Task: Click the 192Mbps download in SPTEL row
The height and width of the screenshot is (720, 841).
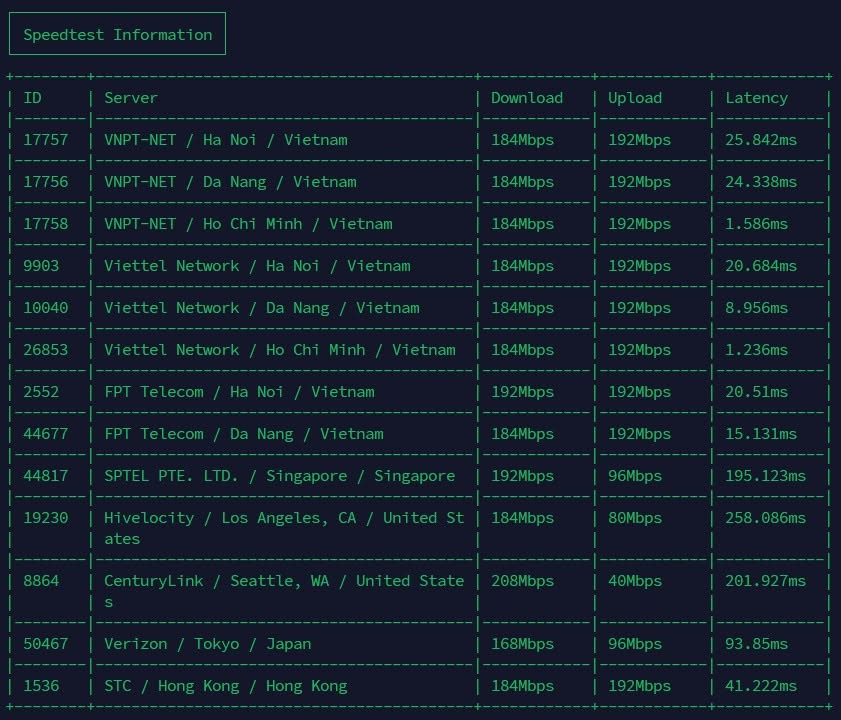Action: pos(522,476)
